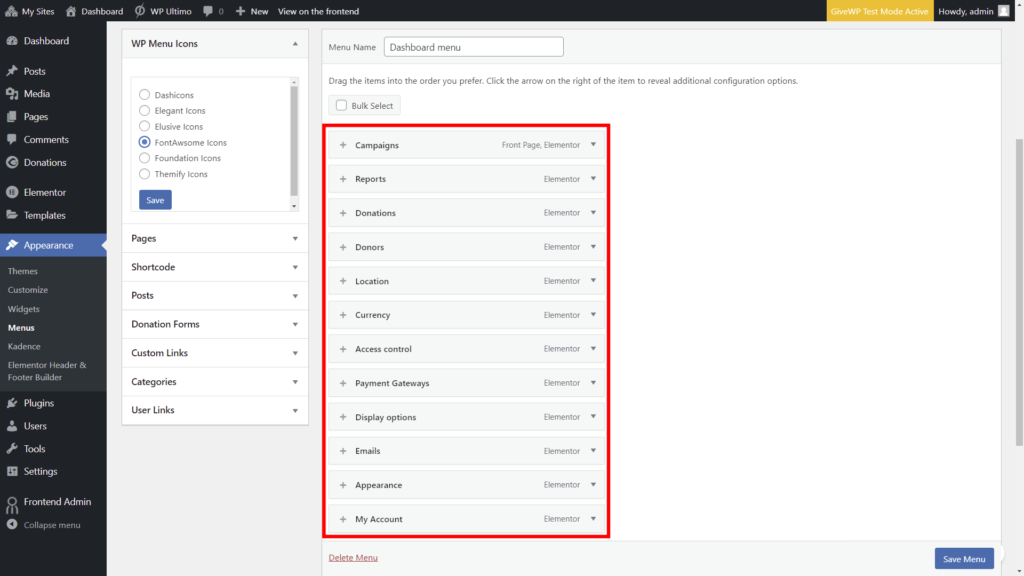The image size is (1024, 576).
Task: Click the Delete Menu link
Action: 353,556
